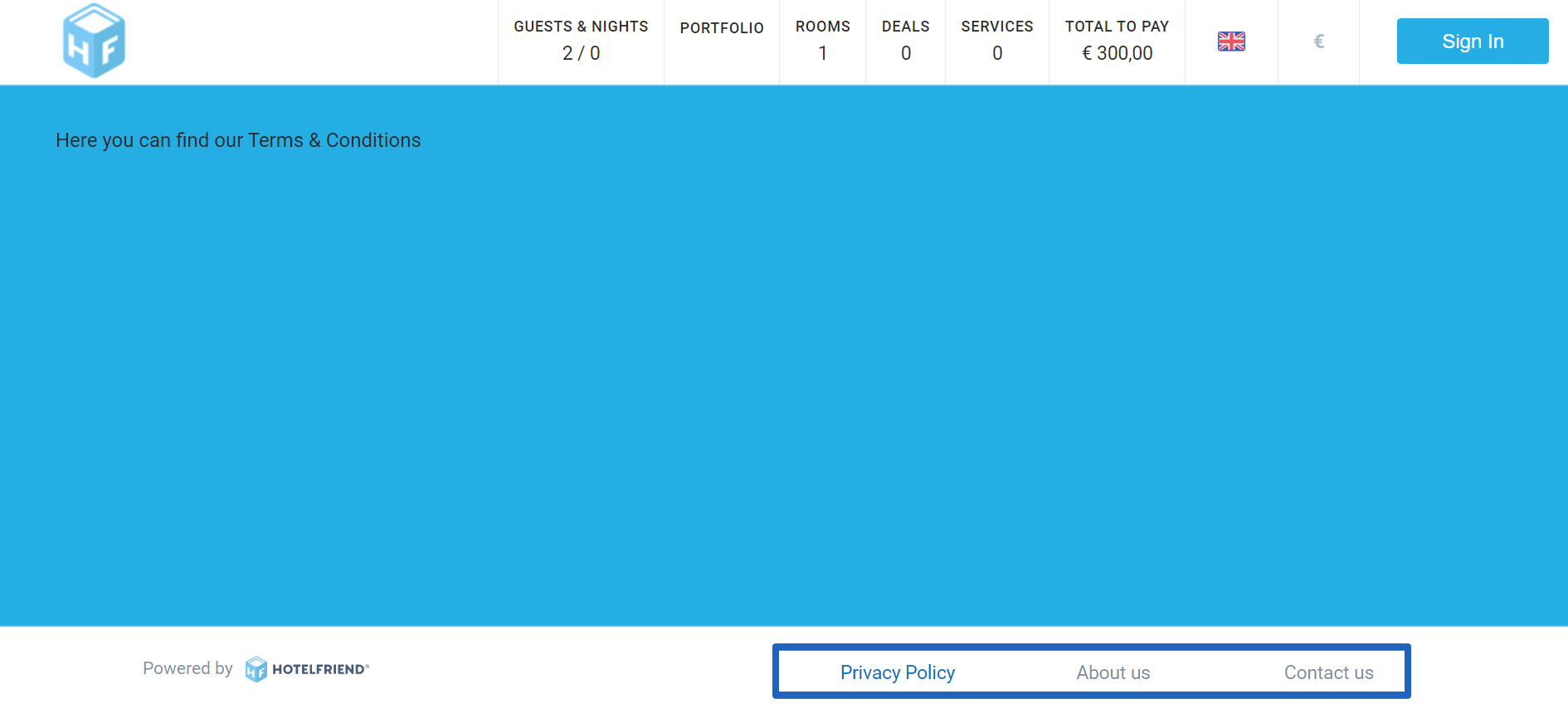Viewport: 1568px width, 704px height.
Task: Open the Services header item
Action: pos(997,42)
